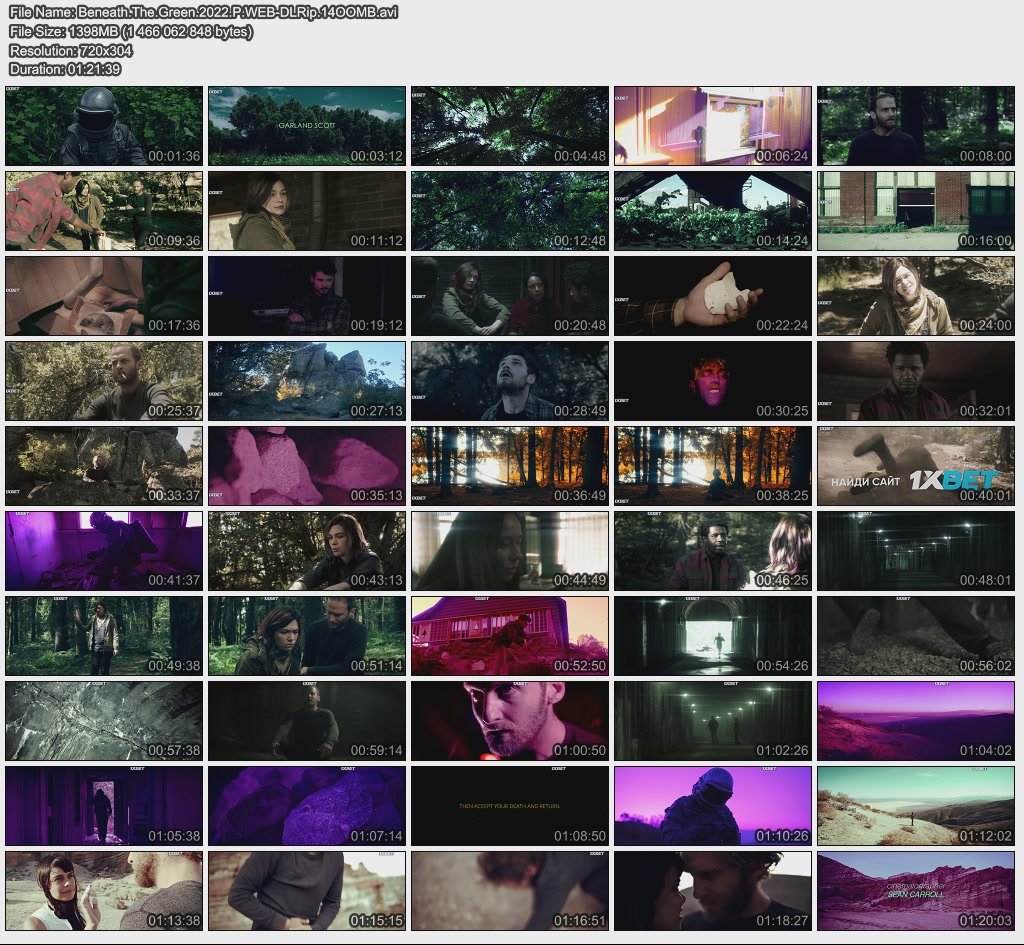Select the thumbnail at 00:06:24
The height and width of the screenshot is (945, 1024).
(713, 126)
